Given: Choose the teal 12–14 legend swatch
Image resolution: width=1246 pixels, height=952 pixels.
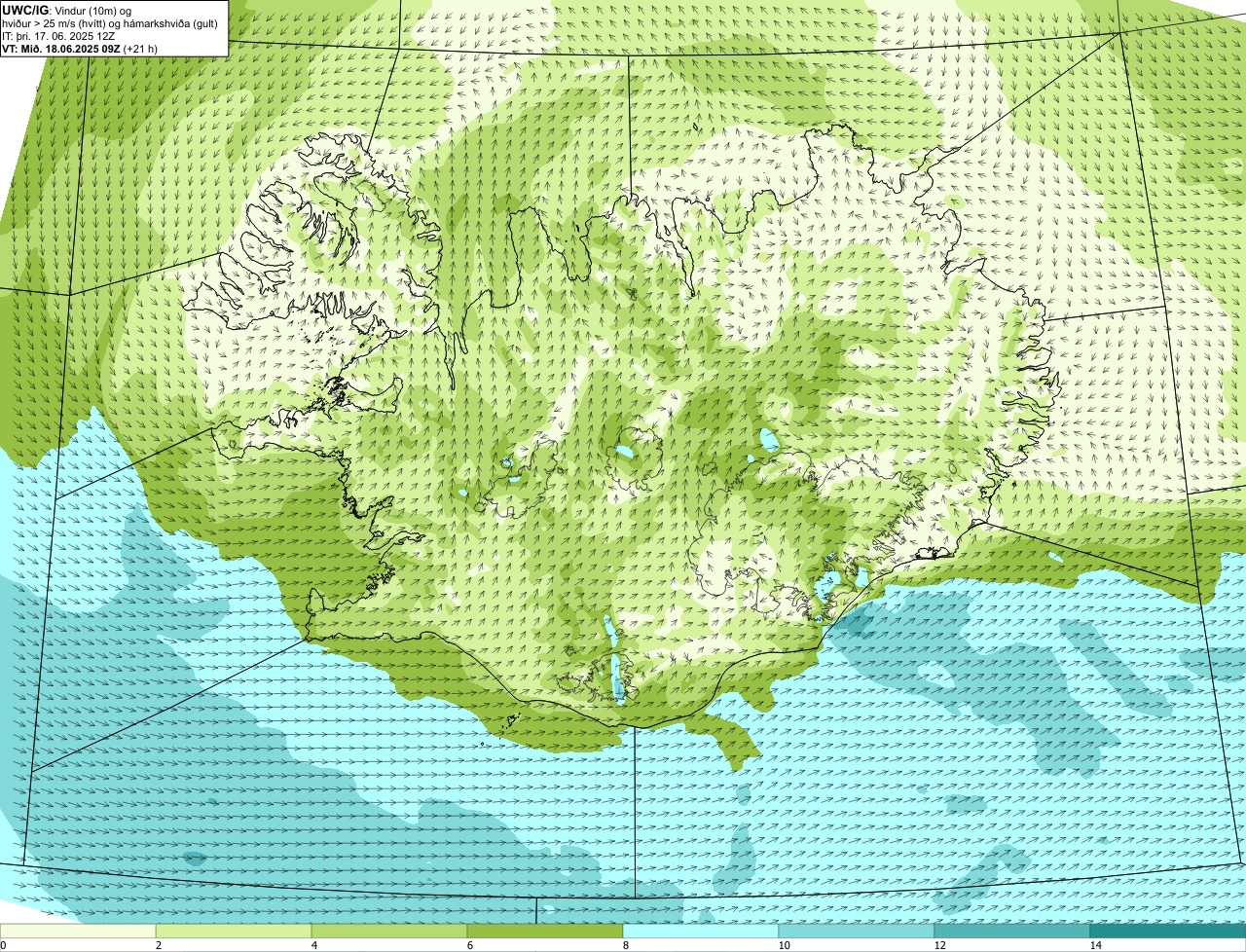Looking at the screenshot, I should click(1012, 932).
